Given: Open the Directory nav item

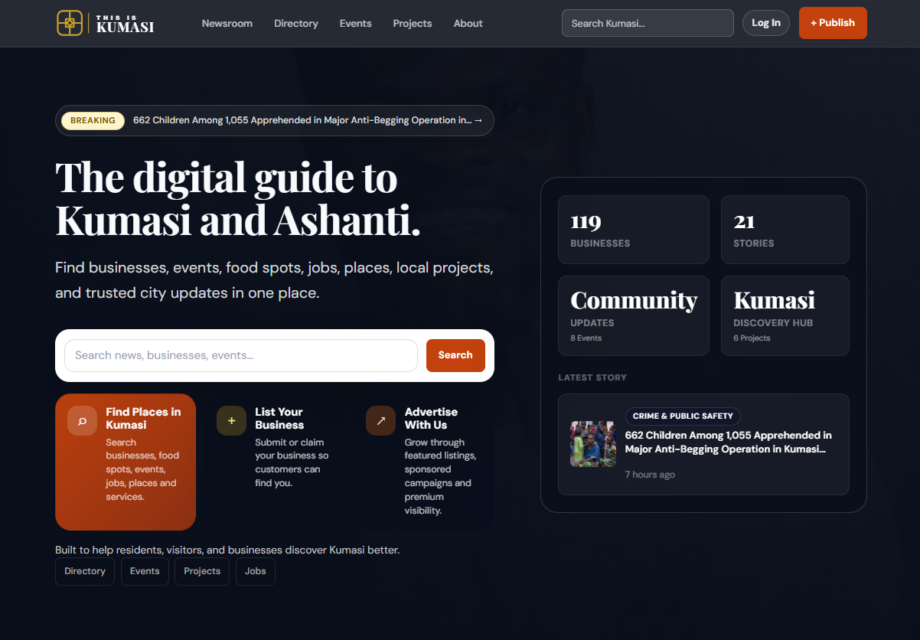Looking at the screenshot, I should coord(296,23).
